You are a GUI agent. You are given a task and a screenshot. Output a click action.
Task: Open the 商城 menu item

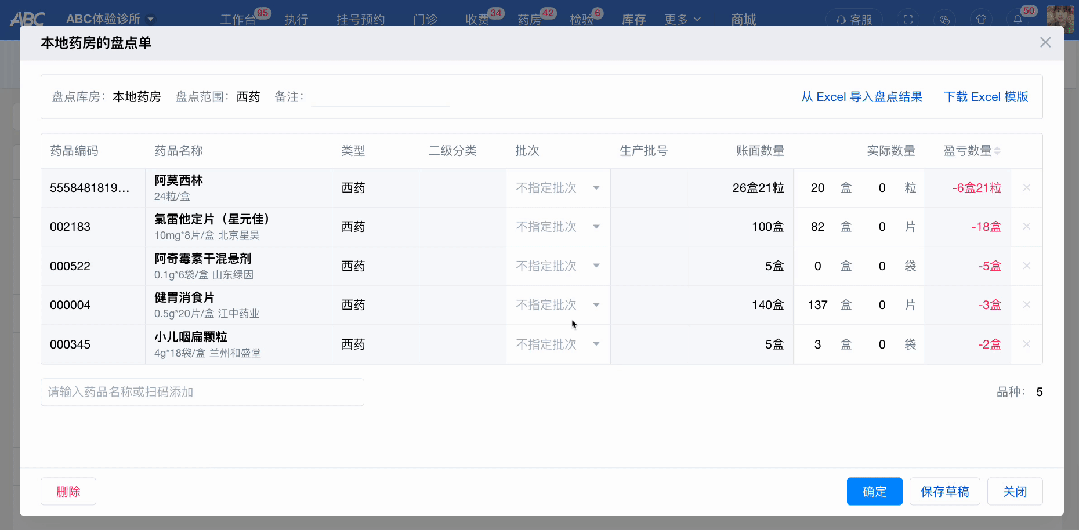click(x=743, y=19)
